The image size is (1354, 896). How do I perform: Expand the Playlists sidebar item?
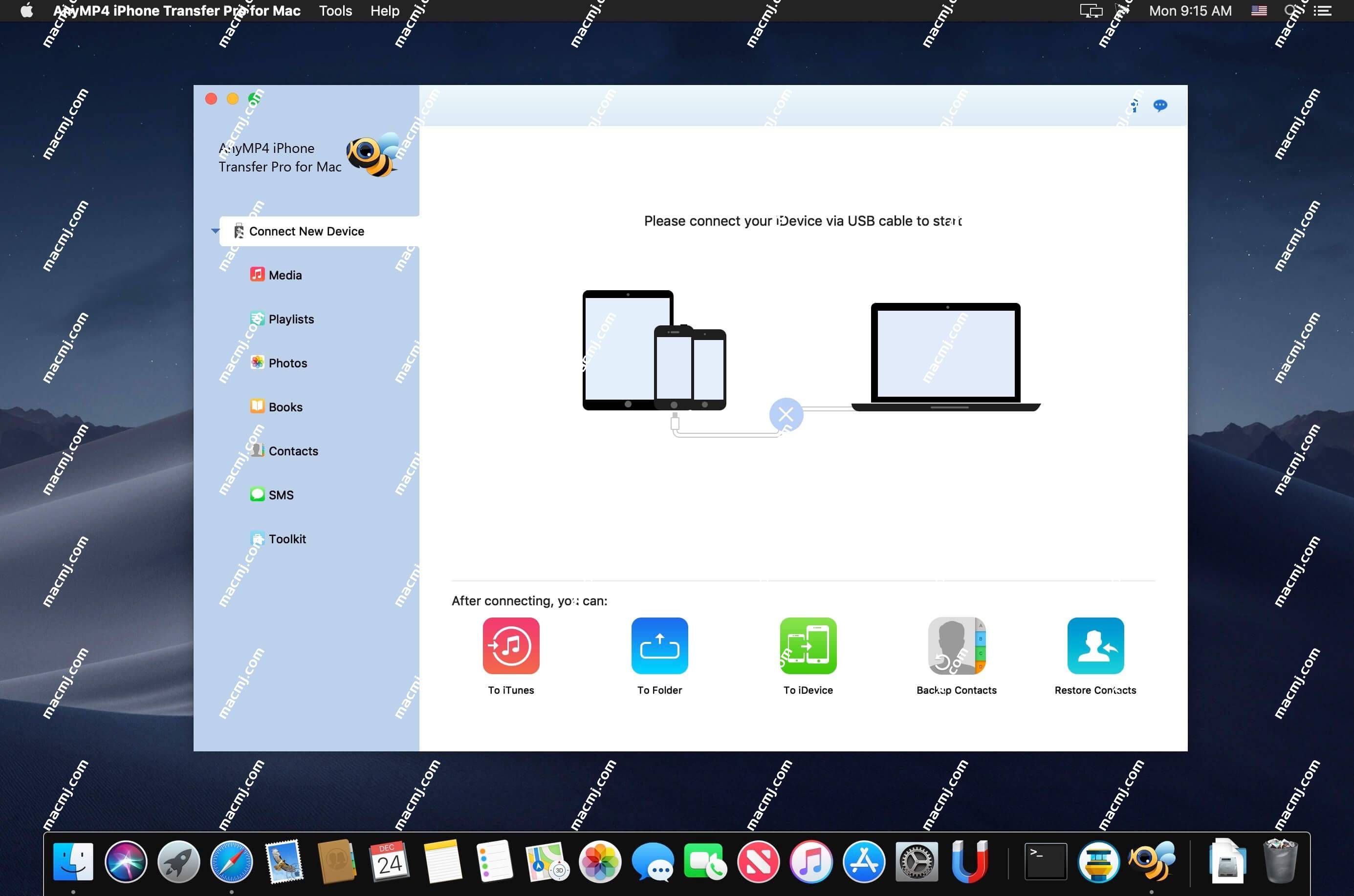[292, 319]
